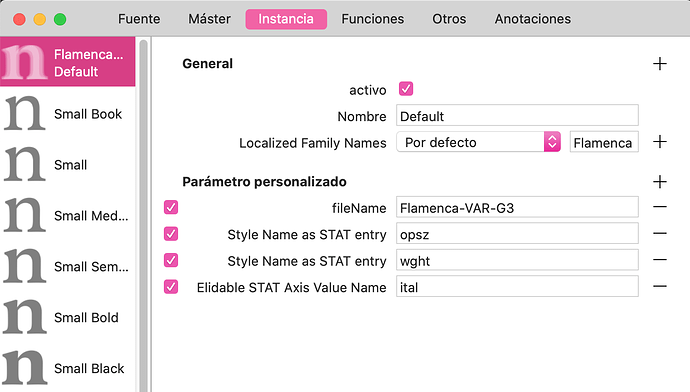This screenshot has width=690, height=392.
Task: Remove the opsz STAT entry parameter
Action: pos(660,233)
